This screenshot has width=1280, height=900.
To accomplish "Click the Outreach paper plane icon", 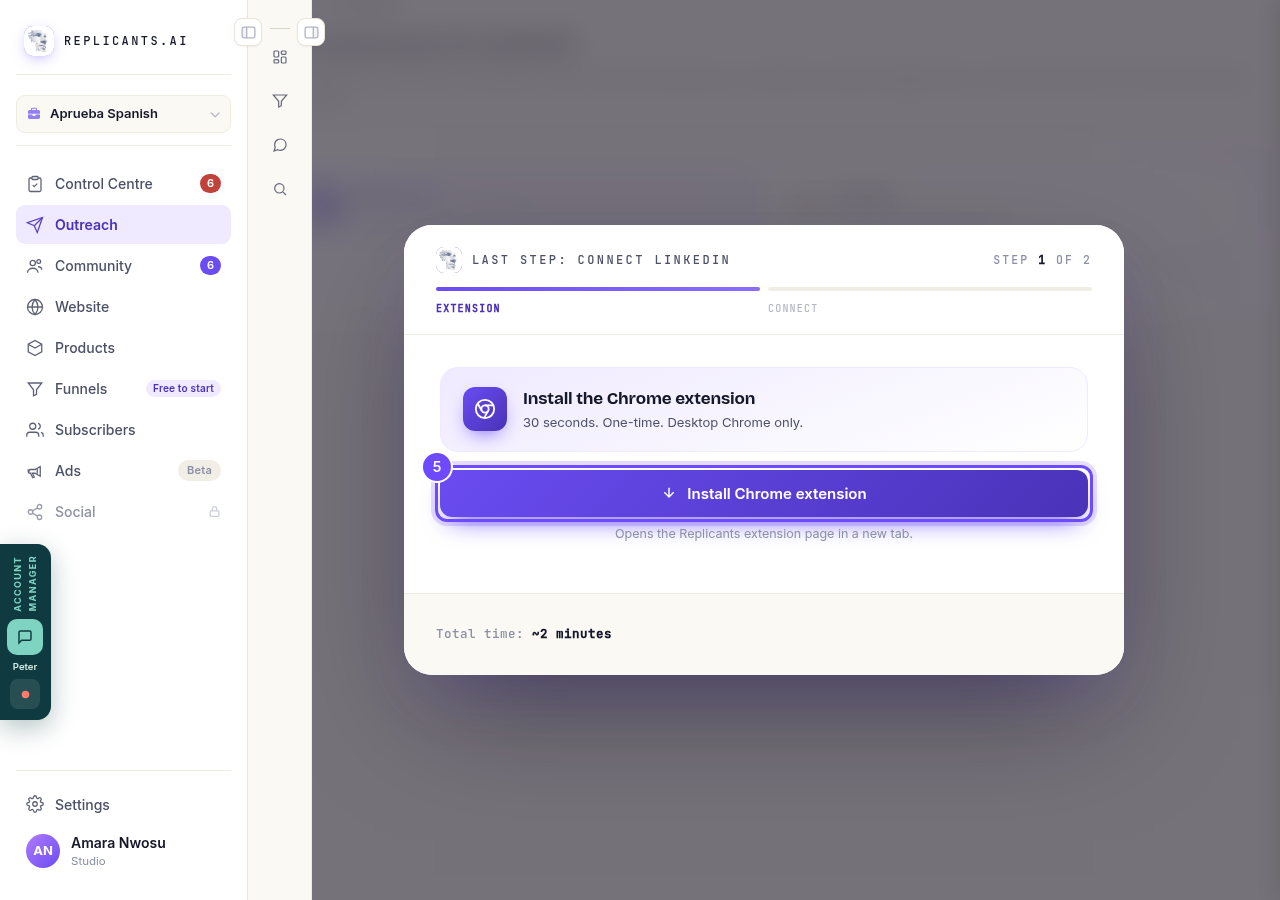I will pyautogui.click(x=35, y=225).
